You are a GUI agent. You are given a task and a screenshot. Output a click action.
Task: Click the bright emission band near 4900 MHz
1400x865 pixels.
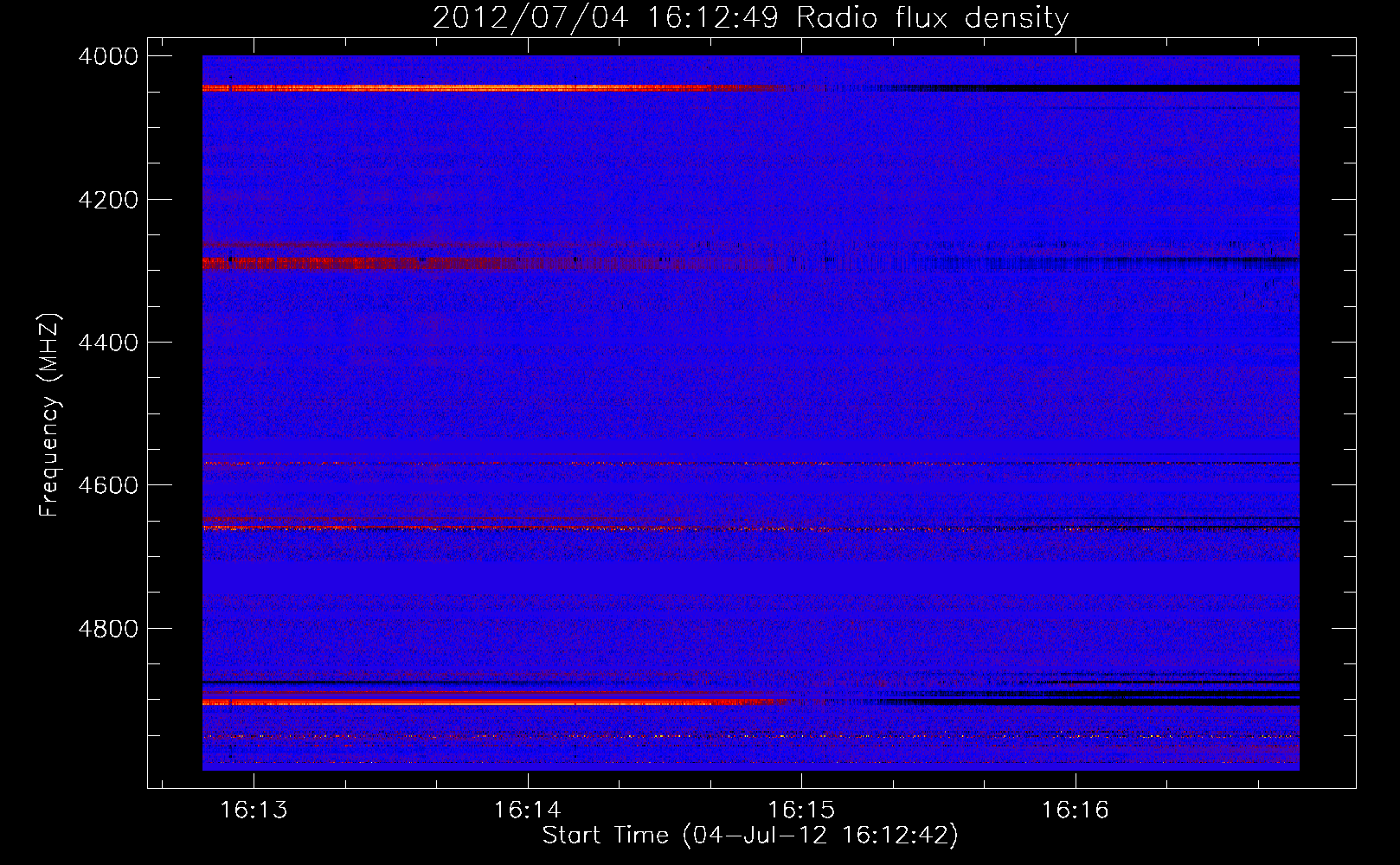click(495, 702)
